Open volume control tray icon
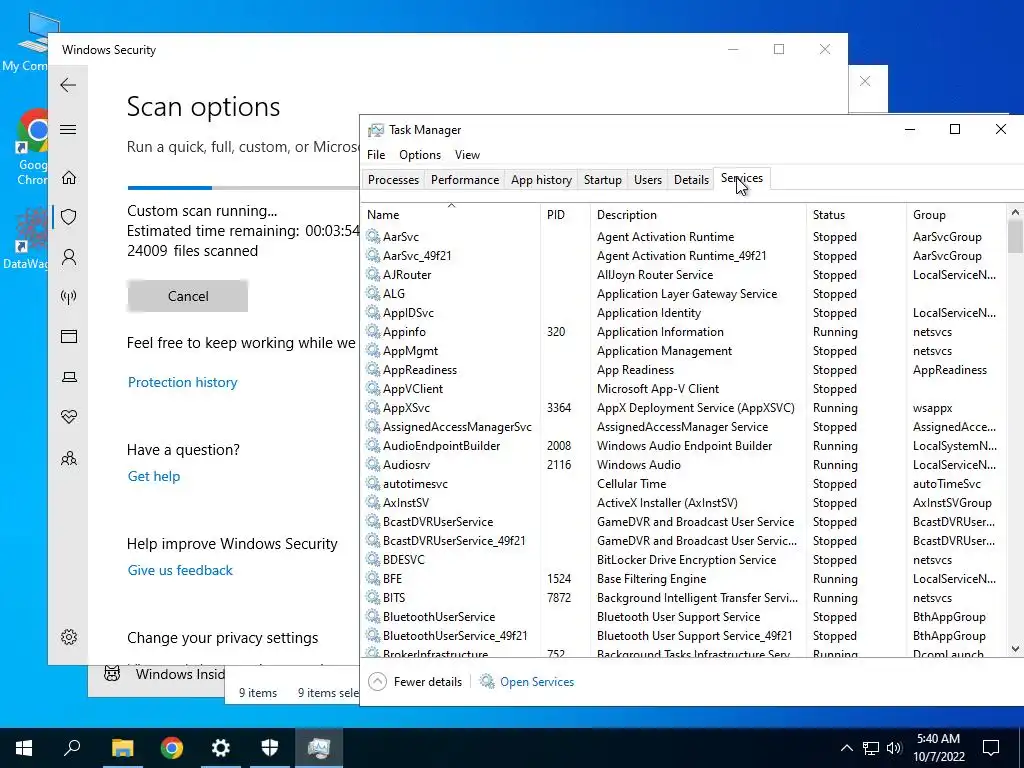 click(894, 748)
